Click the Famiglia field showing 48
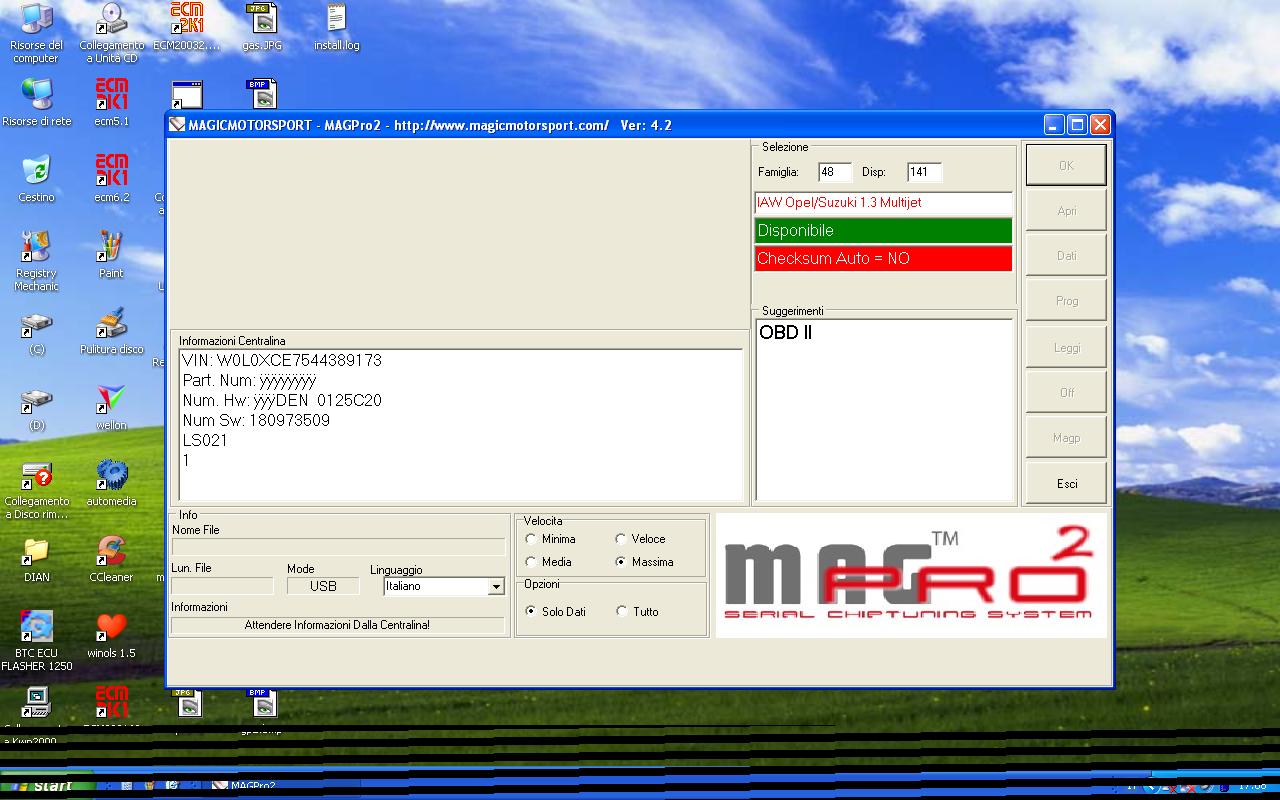 tap(835, 172)
